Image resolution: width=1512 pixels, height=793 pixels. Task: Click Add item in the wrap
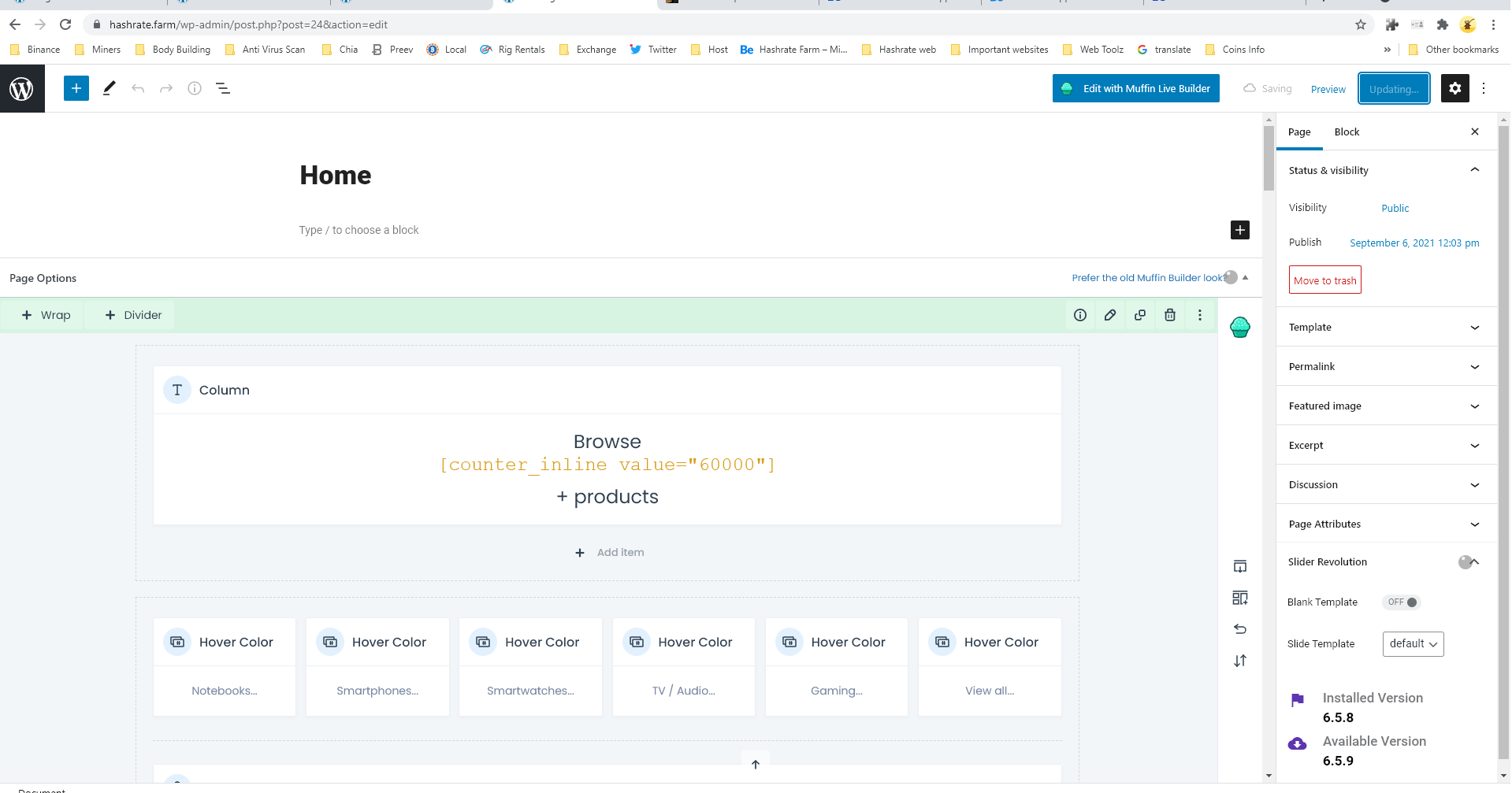pyautogui.click(x=610, y=553)
